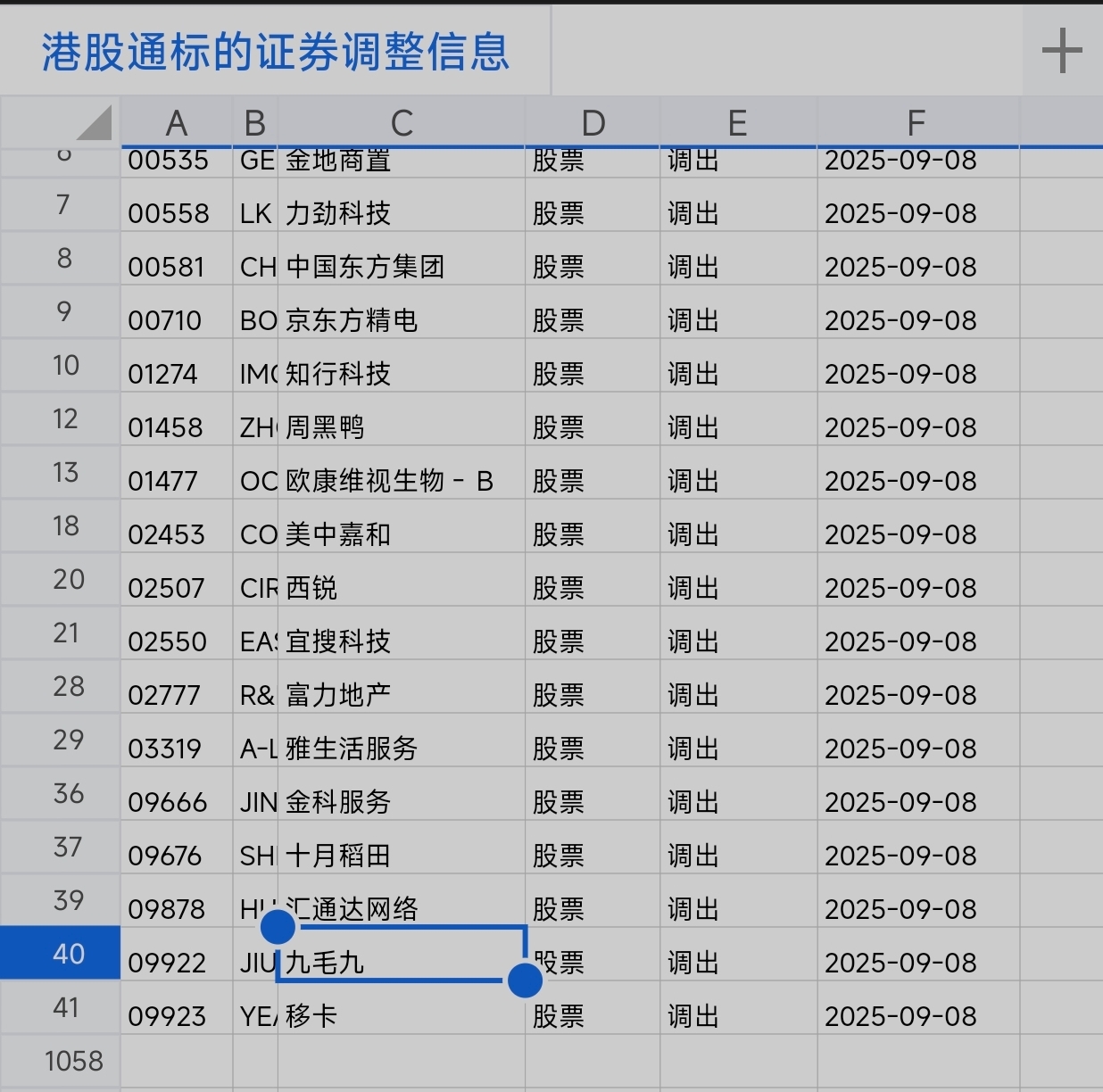Screen dimensions: 1103x1092
Task: Click cell with code 09922
Action: click(177, 955)
